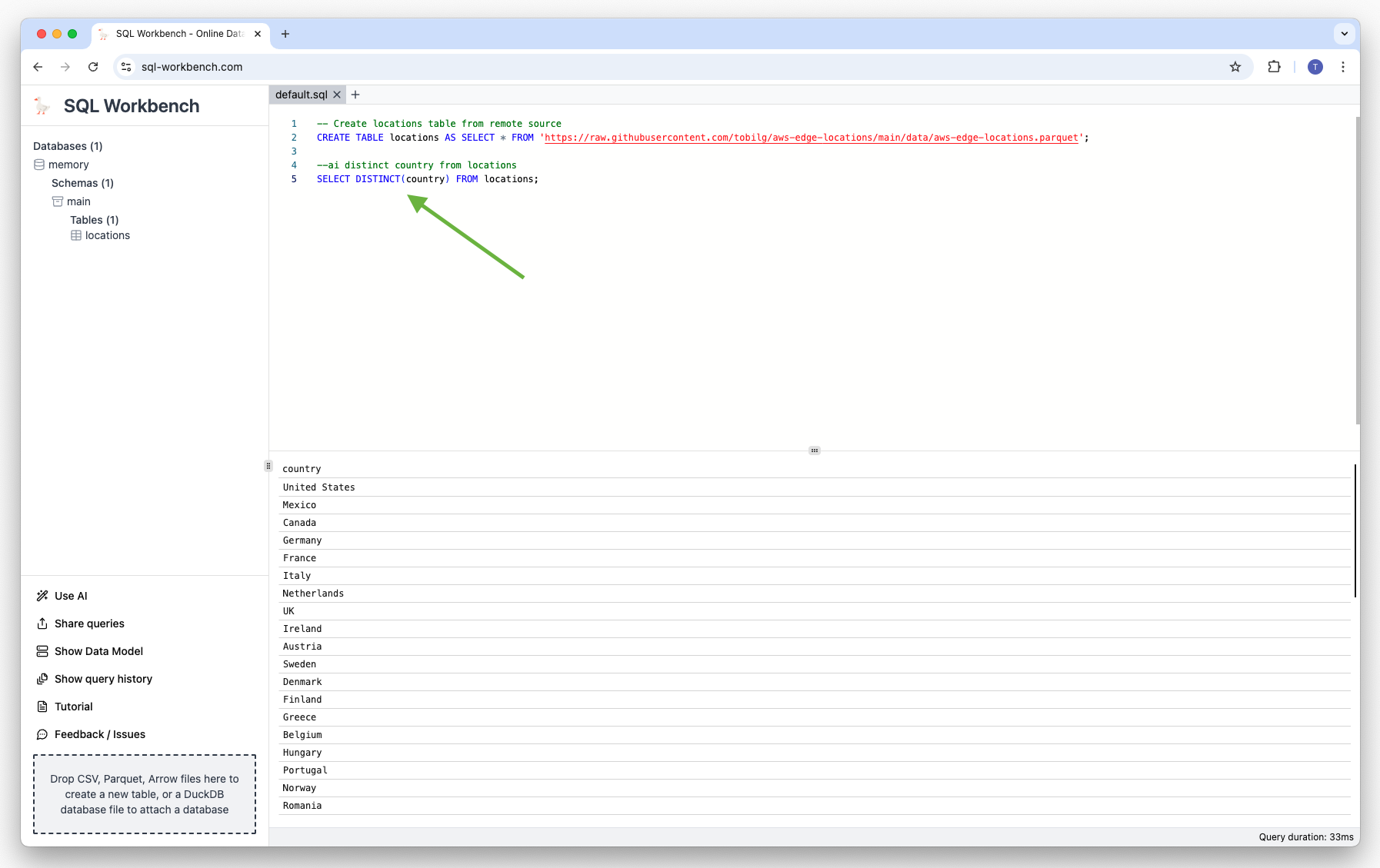Image resolution: width=1380 pixels, height=868 pixels.
Task: Select the memory database icon in sidebar
Action: point(40,164)
